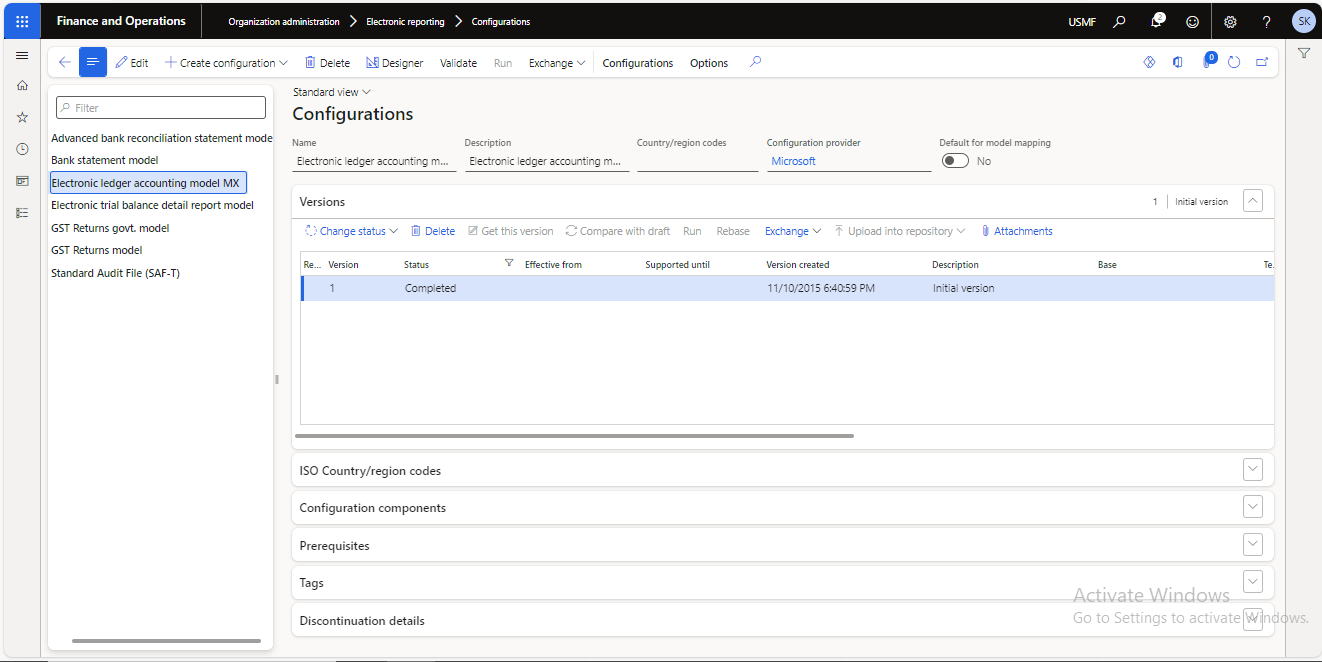Open the Create configuration dropdown
This screenshot has height=662, width=1322.
[226, 63]
